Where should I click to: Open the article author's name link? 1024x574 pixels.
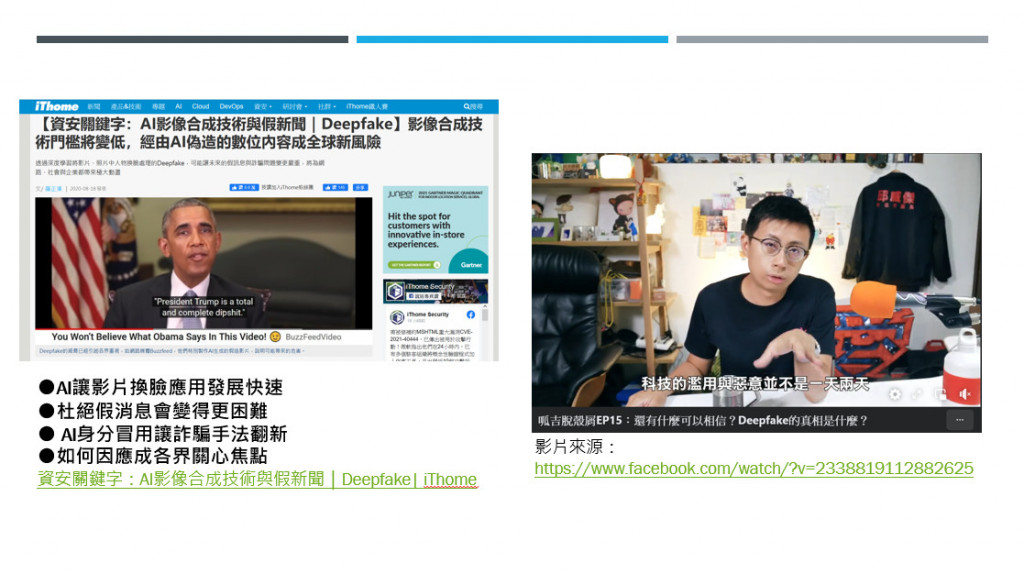54,189
